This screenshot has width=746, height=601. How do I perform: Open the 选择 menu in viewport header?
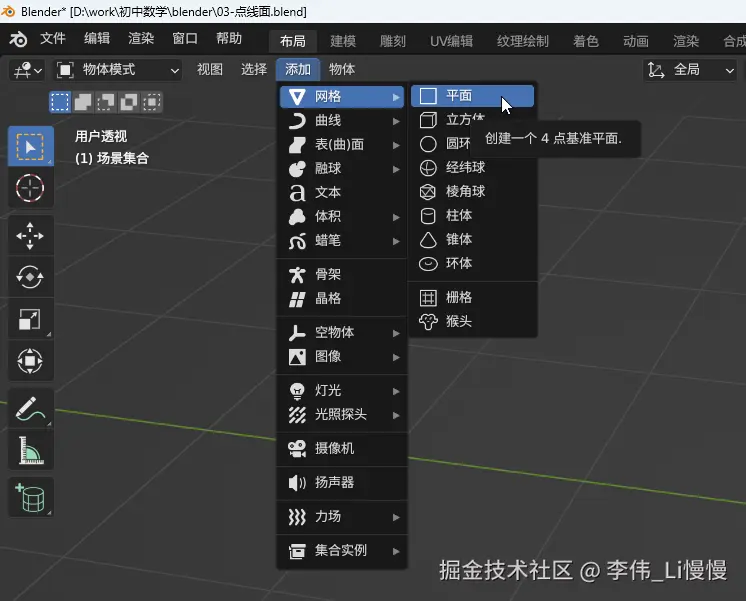pyautogui.click(x=254, y=69)
